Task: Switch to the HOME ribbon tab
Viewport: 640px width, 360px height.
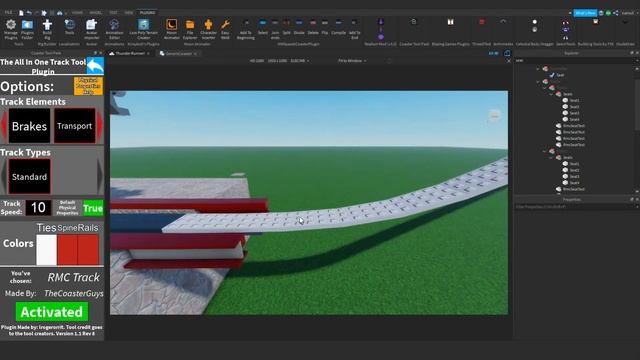Action: [77, 13]
